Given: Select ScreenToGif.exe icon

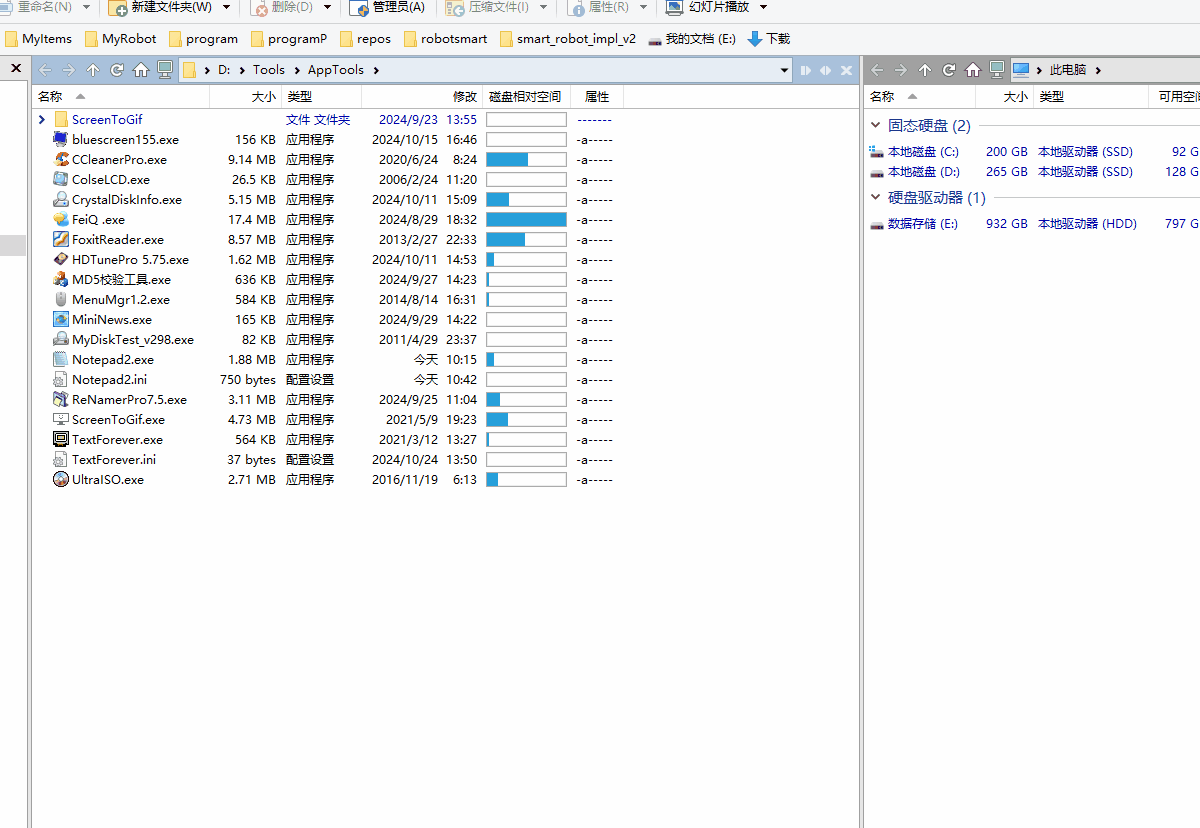Looking at the screenshot, I should point(62,420).
